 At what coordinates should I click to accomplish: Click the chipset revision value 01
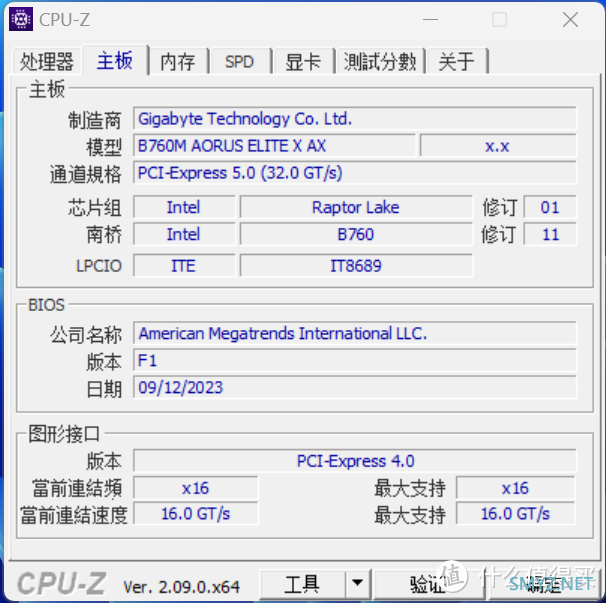click(x=550, y=207)
